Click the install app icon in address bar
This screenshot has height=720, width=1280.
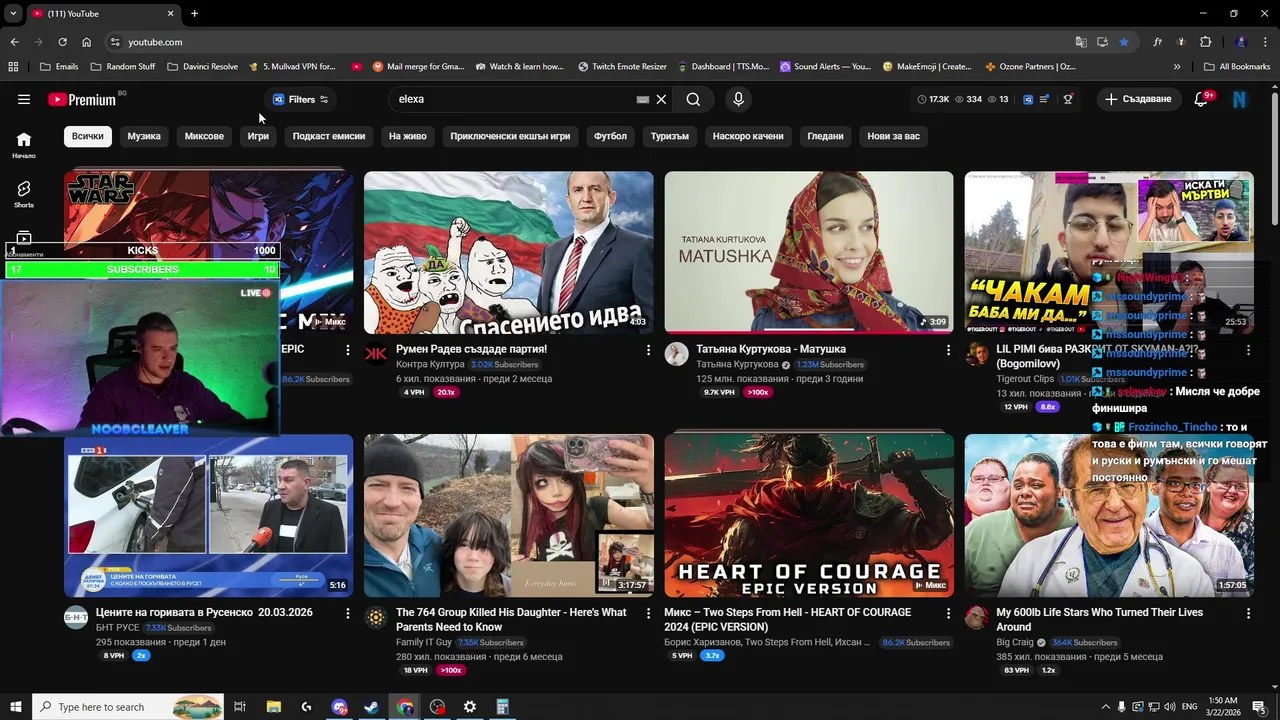1102,42
